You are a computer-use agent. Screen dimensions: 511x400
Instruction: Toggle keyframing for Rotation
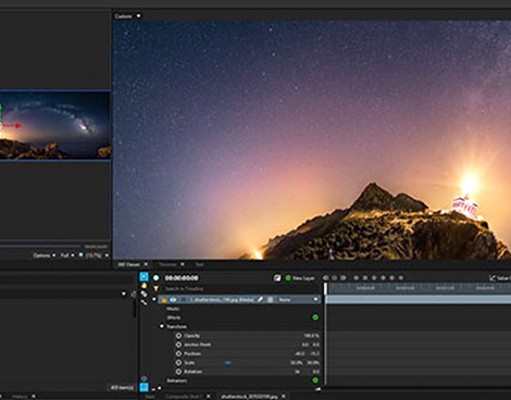tap(179, 371)
